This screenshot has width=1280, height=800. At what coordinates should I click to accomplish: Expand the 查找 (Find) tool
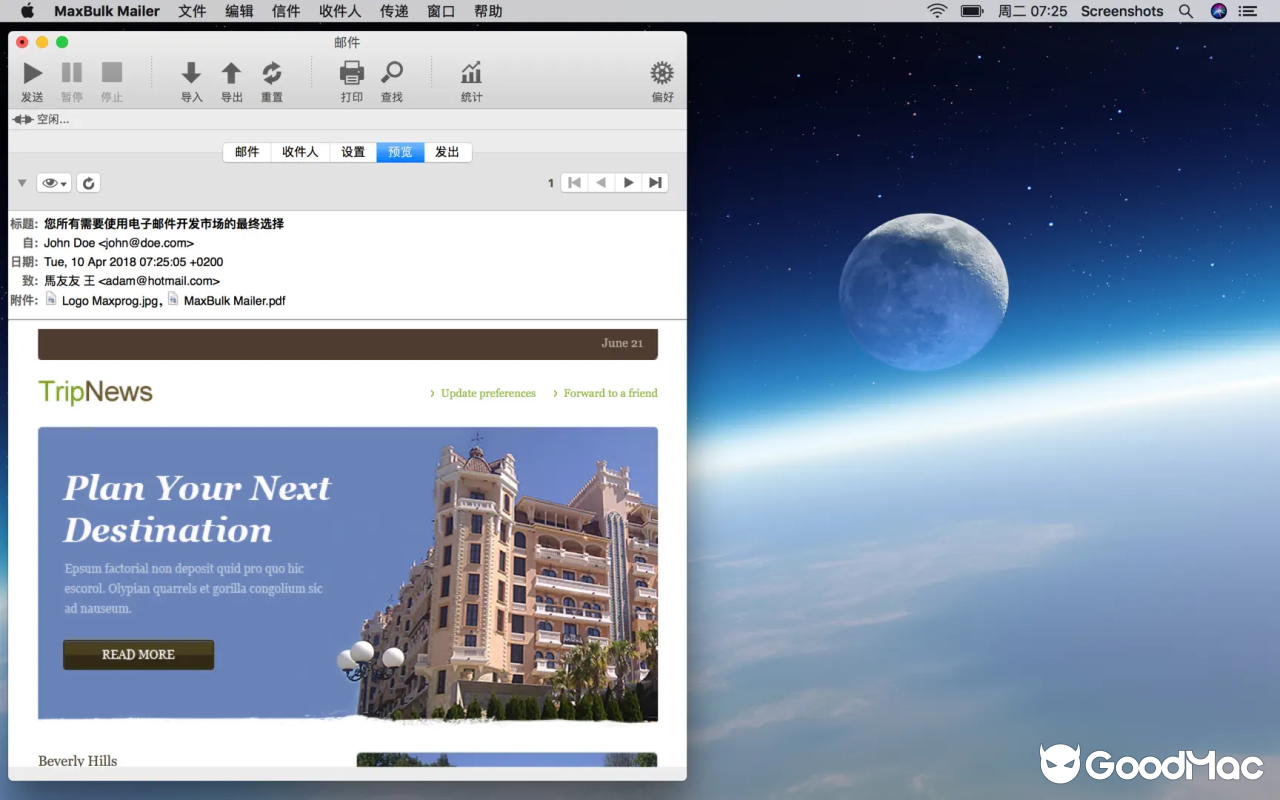tap(391, 72)
